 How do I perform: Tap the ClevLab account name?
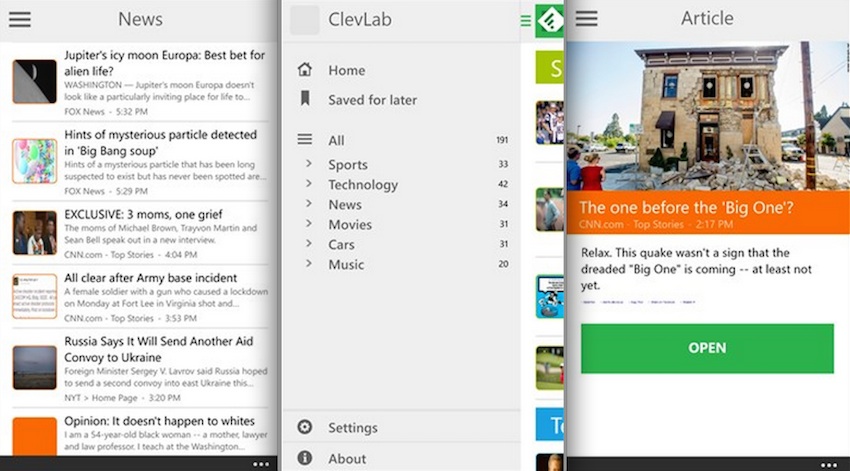tap(359, 20)
